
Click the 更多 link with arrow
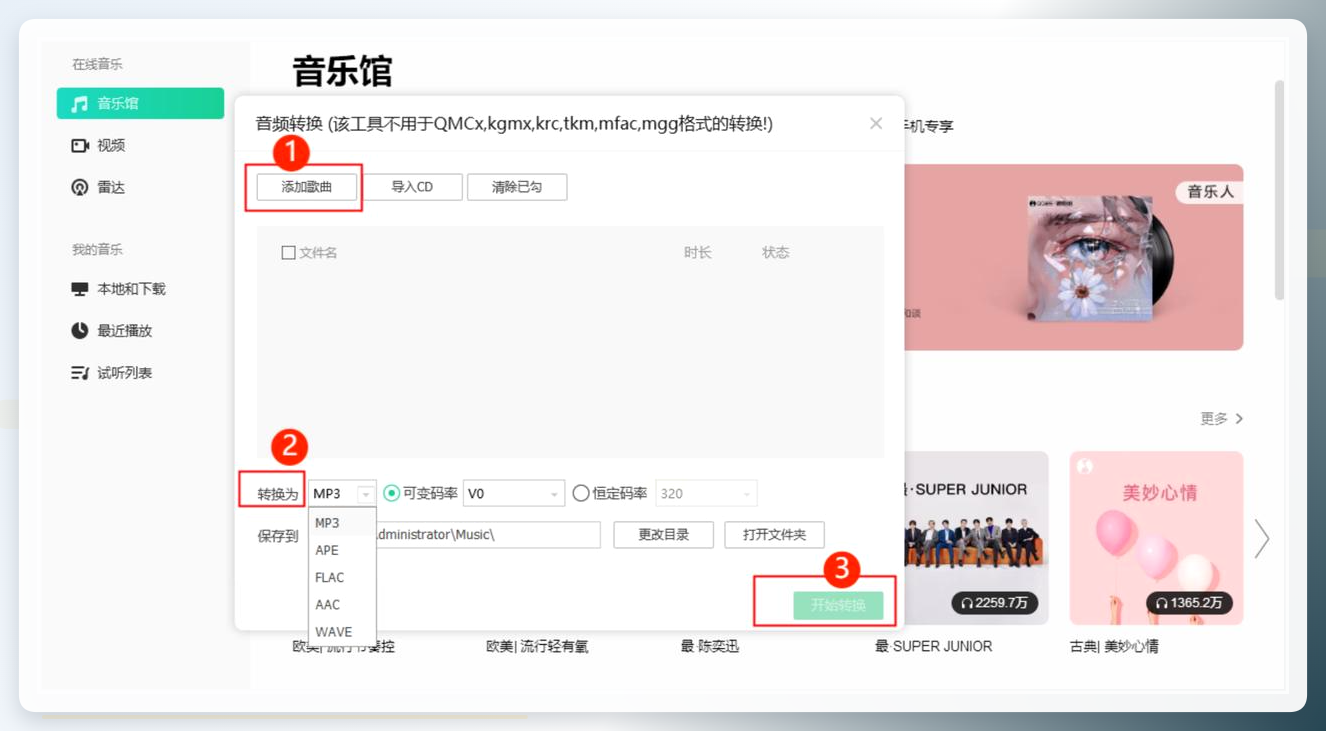1222,419
